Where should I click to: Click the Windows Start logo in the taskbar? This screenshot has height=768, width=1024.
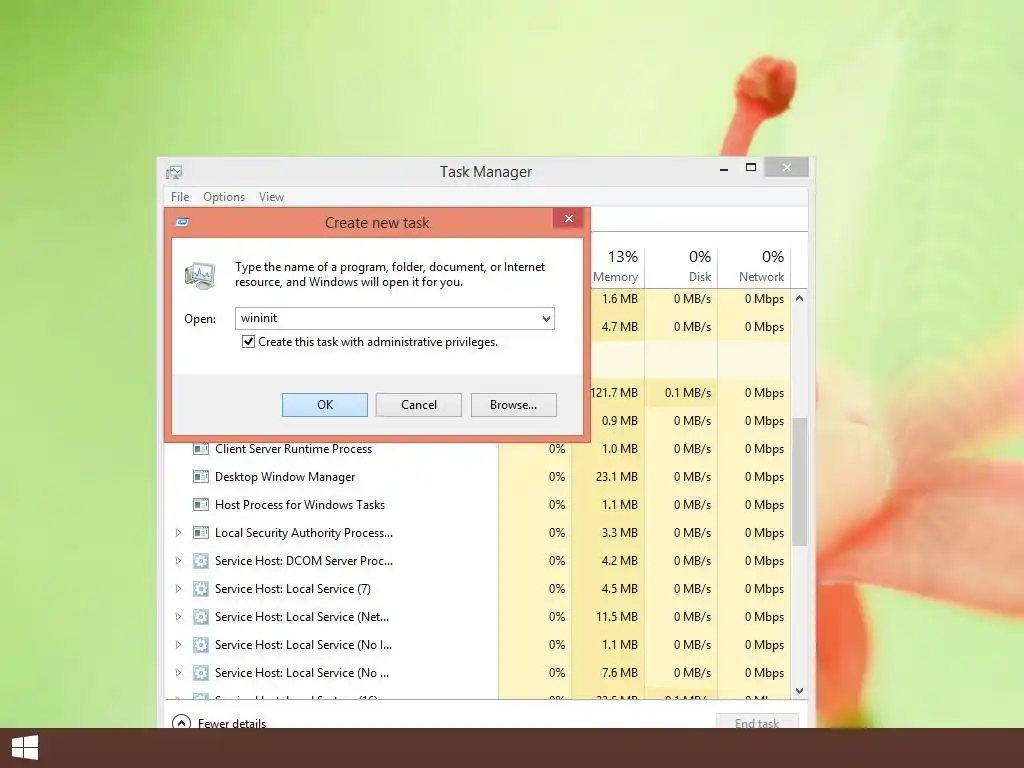click(x=25, y=748)
